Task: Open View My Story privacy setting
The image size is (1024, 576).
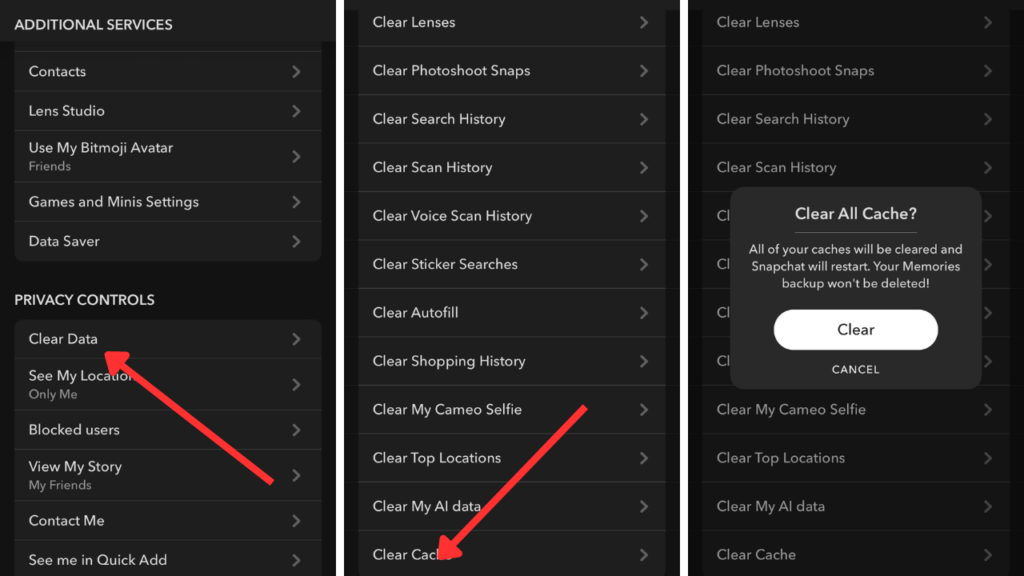Action: tap(168, 475)
